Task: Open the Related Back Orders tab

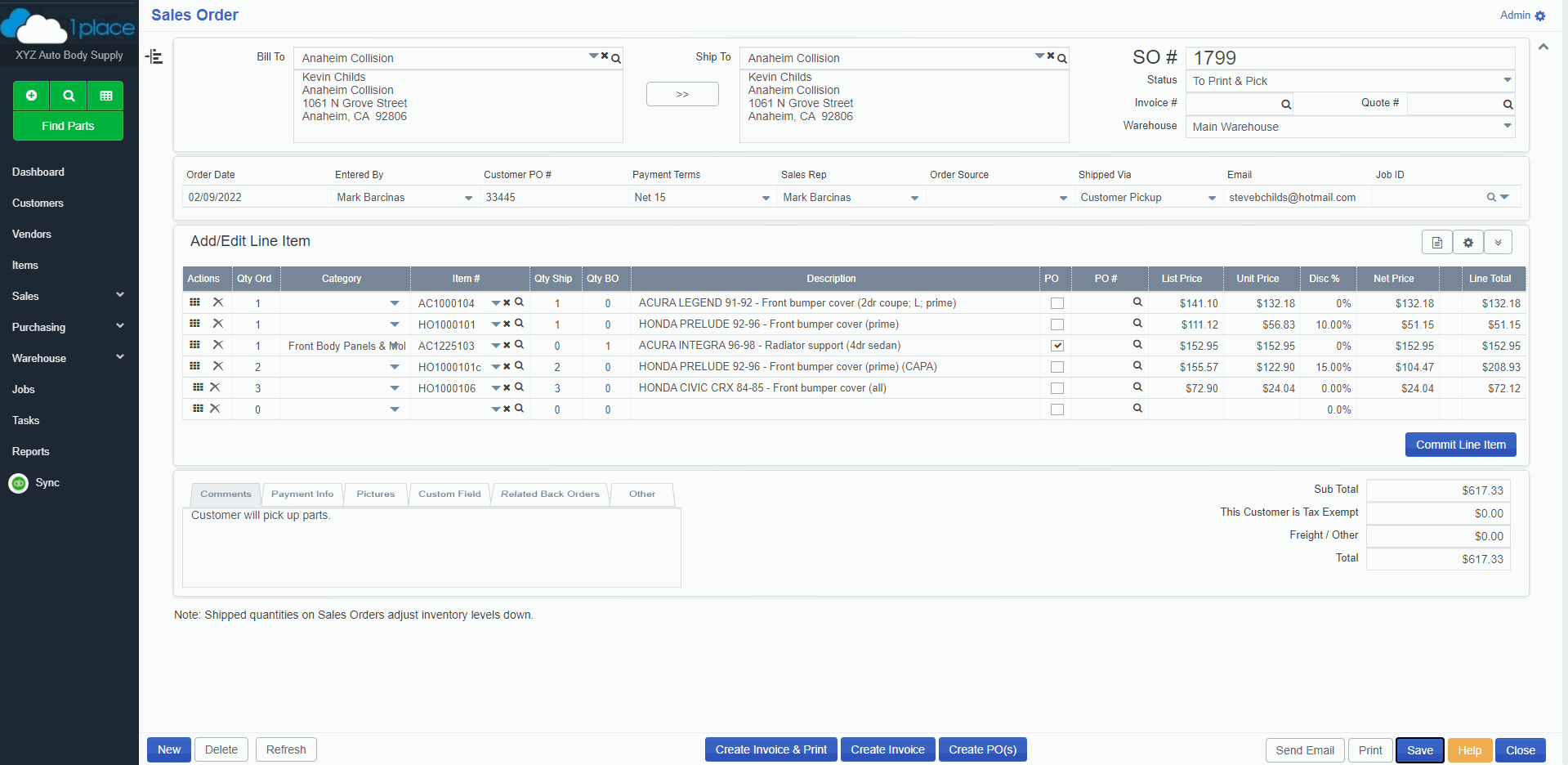Action: (550, 494)
